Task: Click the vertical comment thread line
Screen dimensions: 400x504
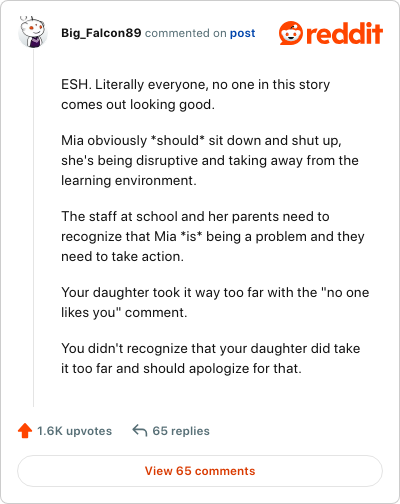Action: pyautogui.click(x=33, y=228)
